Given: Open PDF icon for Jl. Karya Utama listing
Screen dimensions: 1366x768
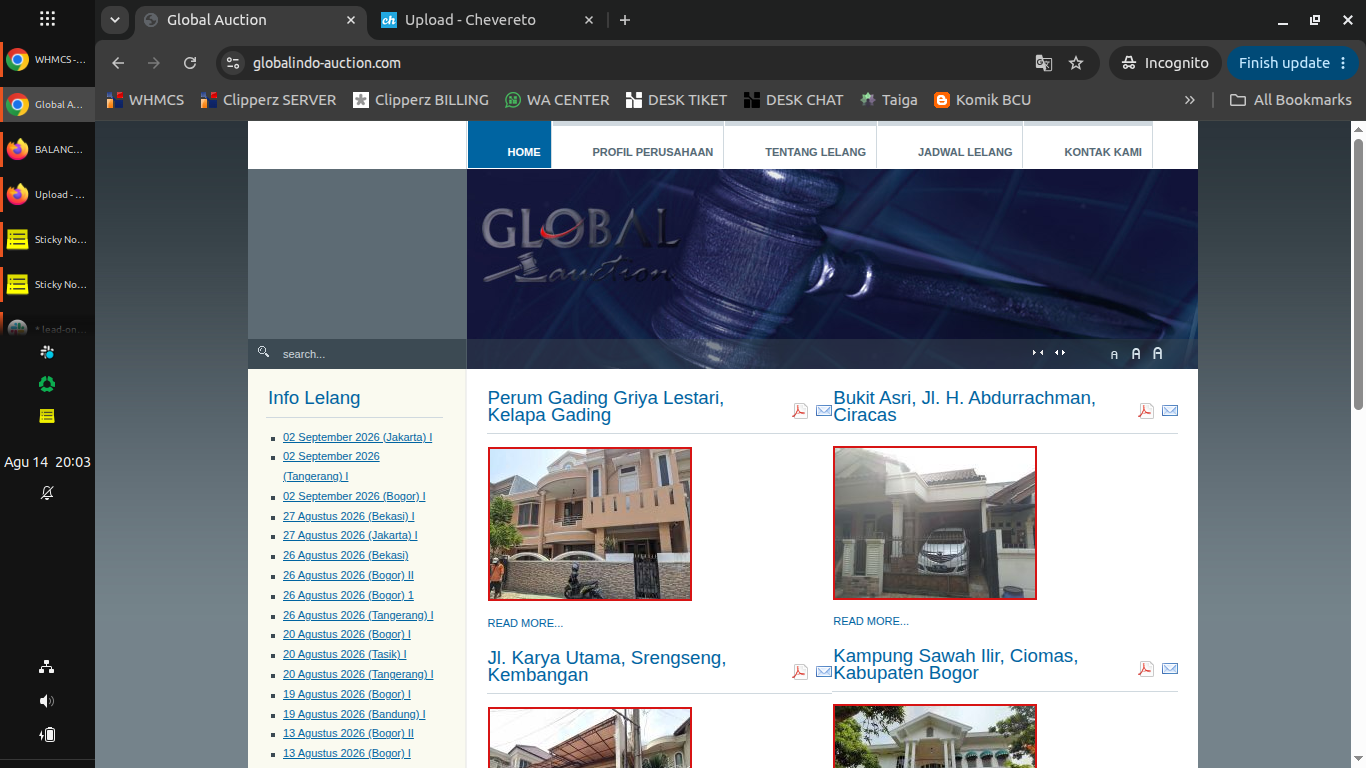Looking at the screenshot, I should (800, 672).
